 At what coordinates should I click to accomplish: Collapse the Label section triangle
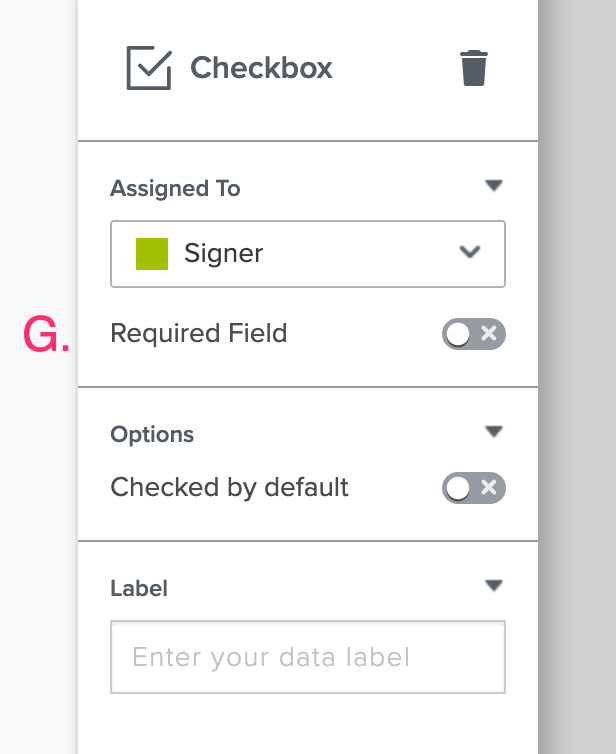[x=494, y=585]
